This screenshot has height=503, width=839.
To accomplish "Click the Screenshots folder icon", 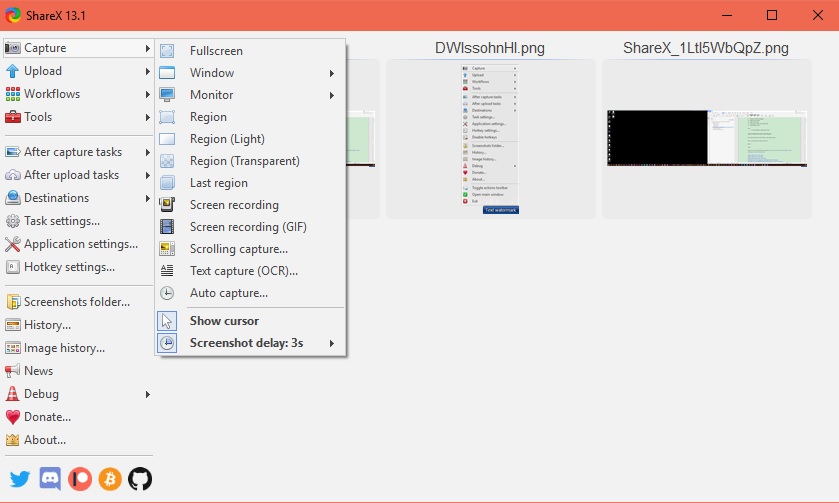I will tap(13, 302).
